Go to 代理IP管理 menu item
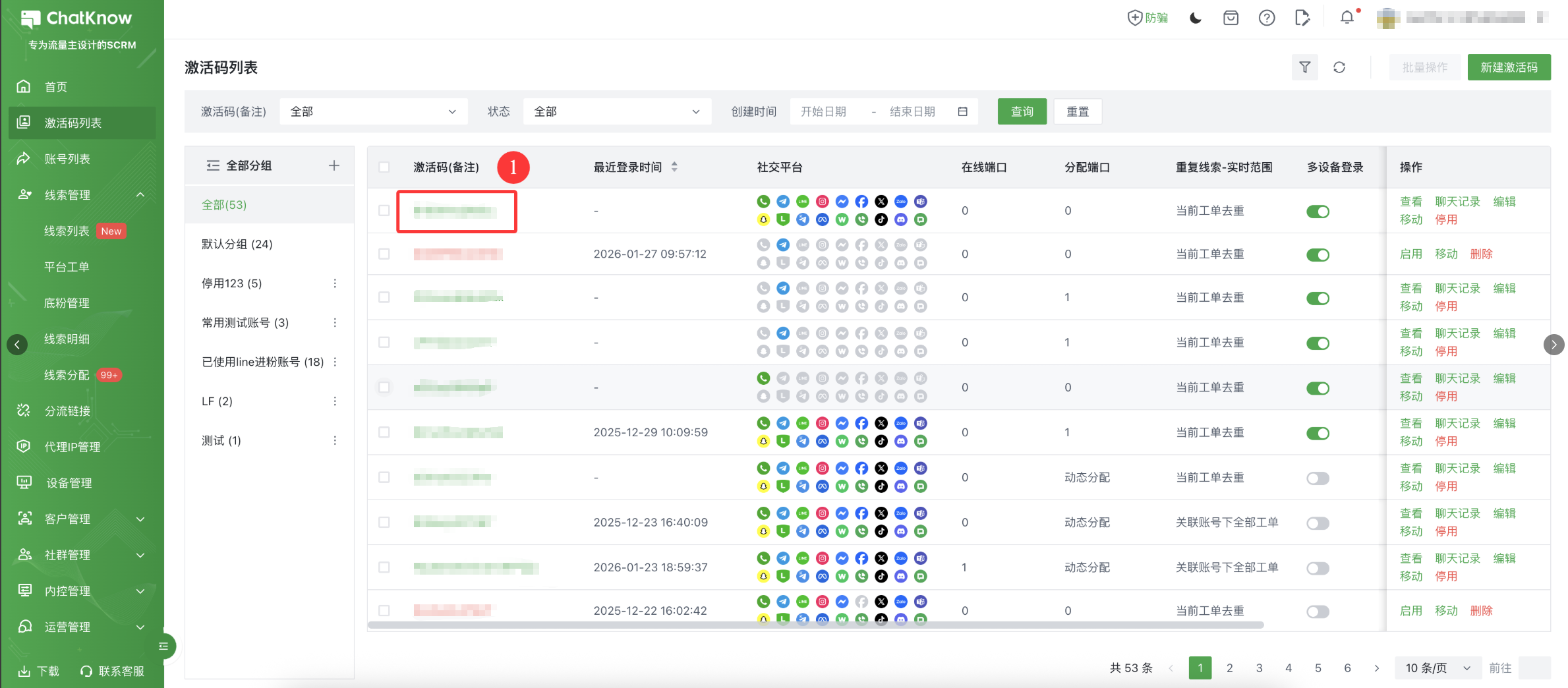Image resolution: width=1568 pixels, height=688 pixels. 73,447
